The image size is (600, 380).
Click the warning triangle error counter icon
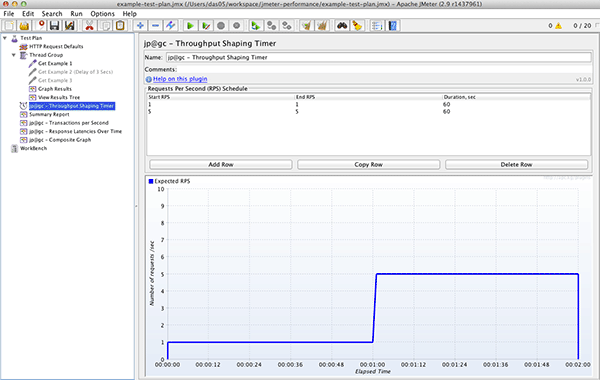click(x=559, y=26)
